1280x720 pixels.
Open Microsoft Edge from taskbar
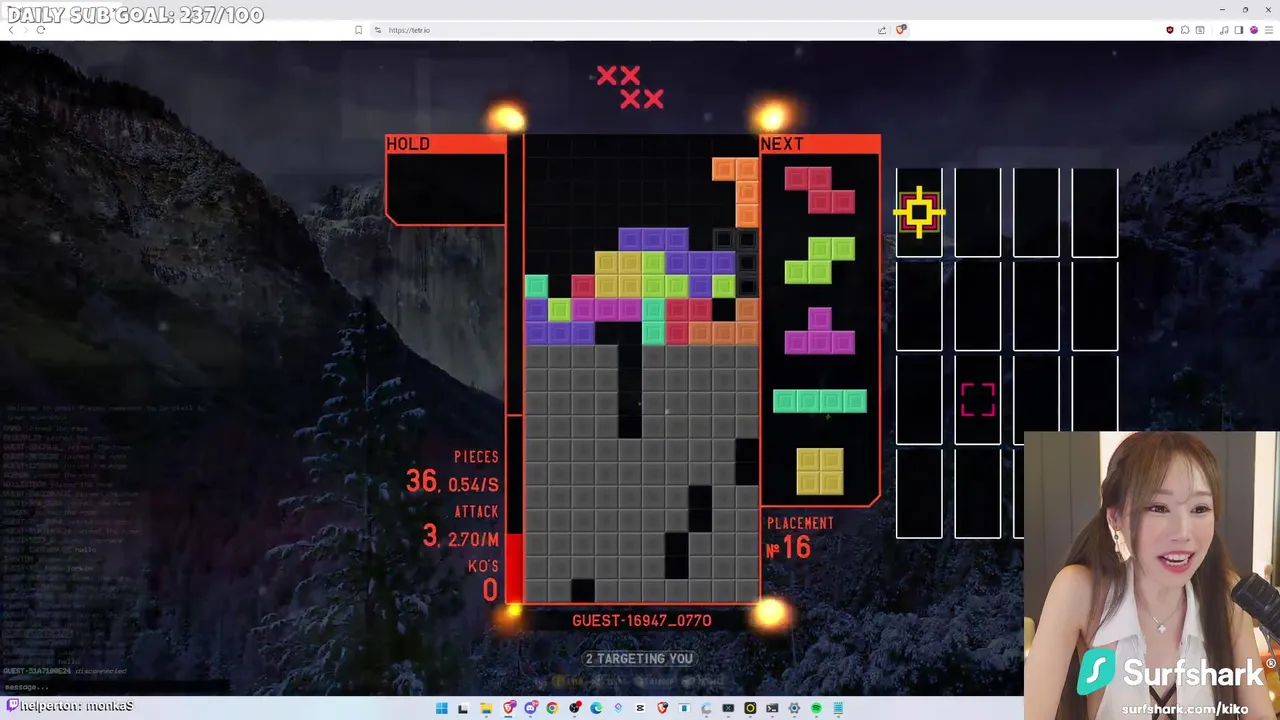[596, 709]
